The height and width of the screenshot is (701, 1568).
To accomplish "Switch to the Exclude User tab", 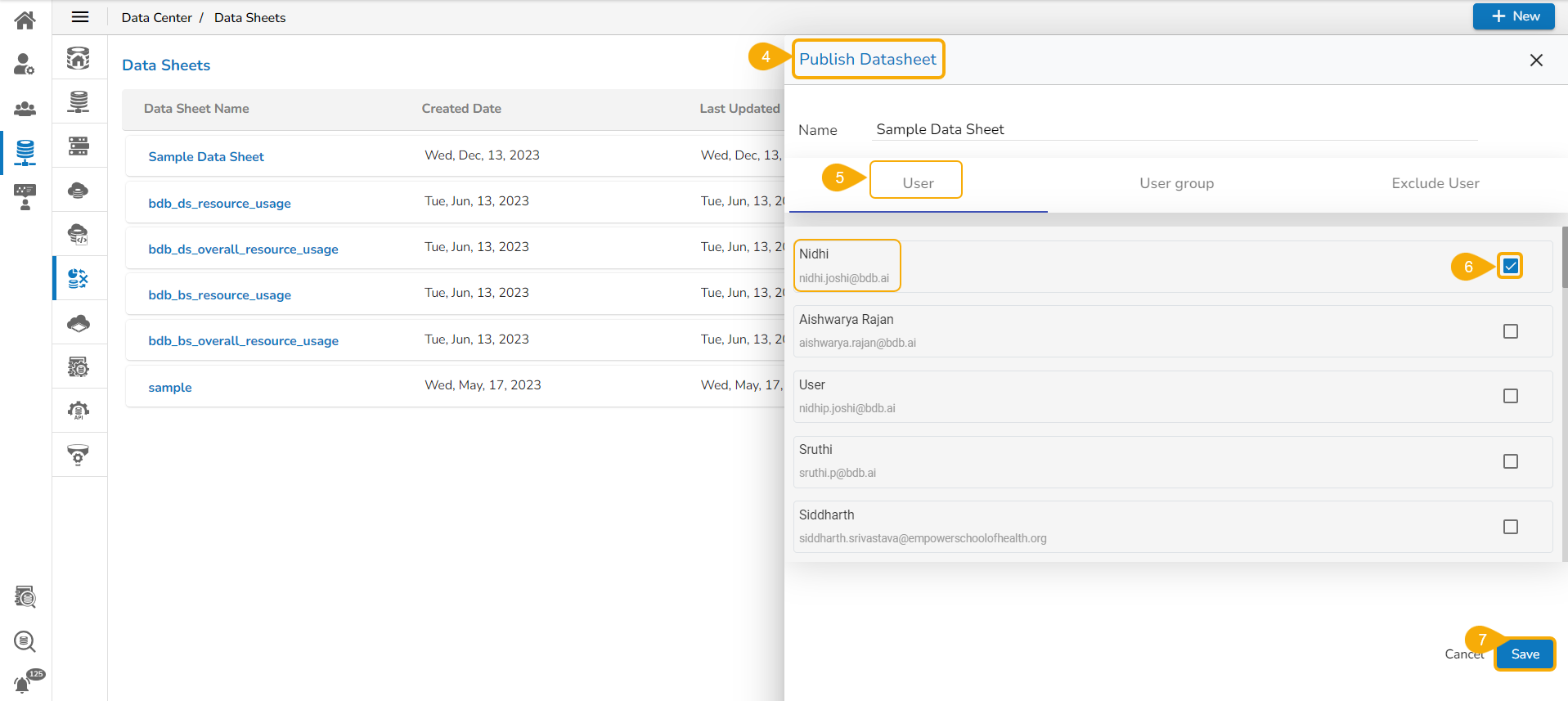I will 1435,183.
